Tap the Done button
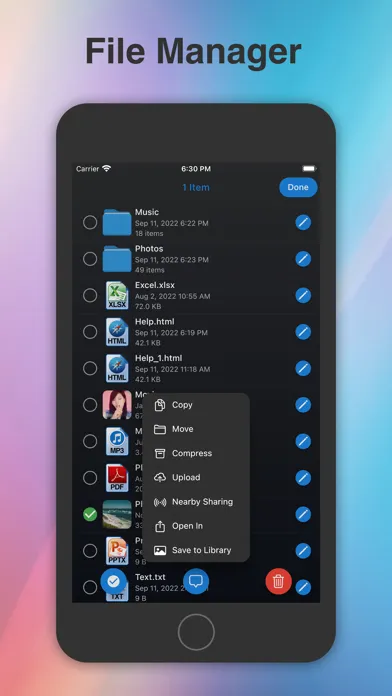 point(298,187)
